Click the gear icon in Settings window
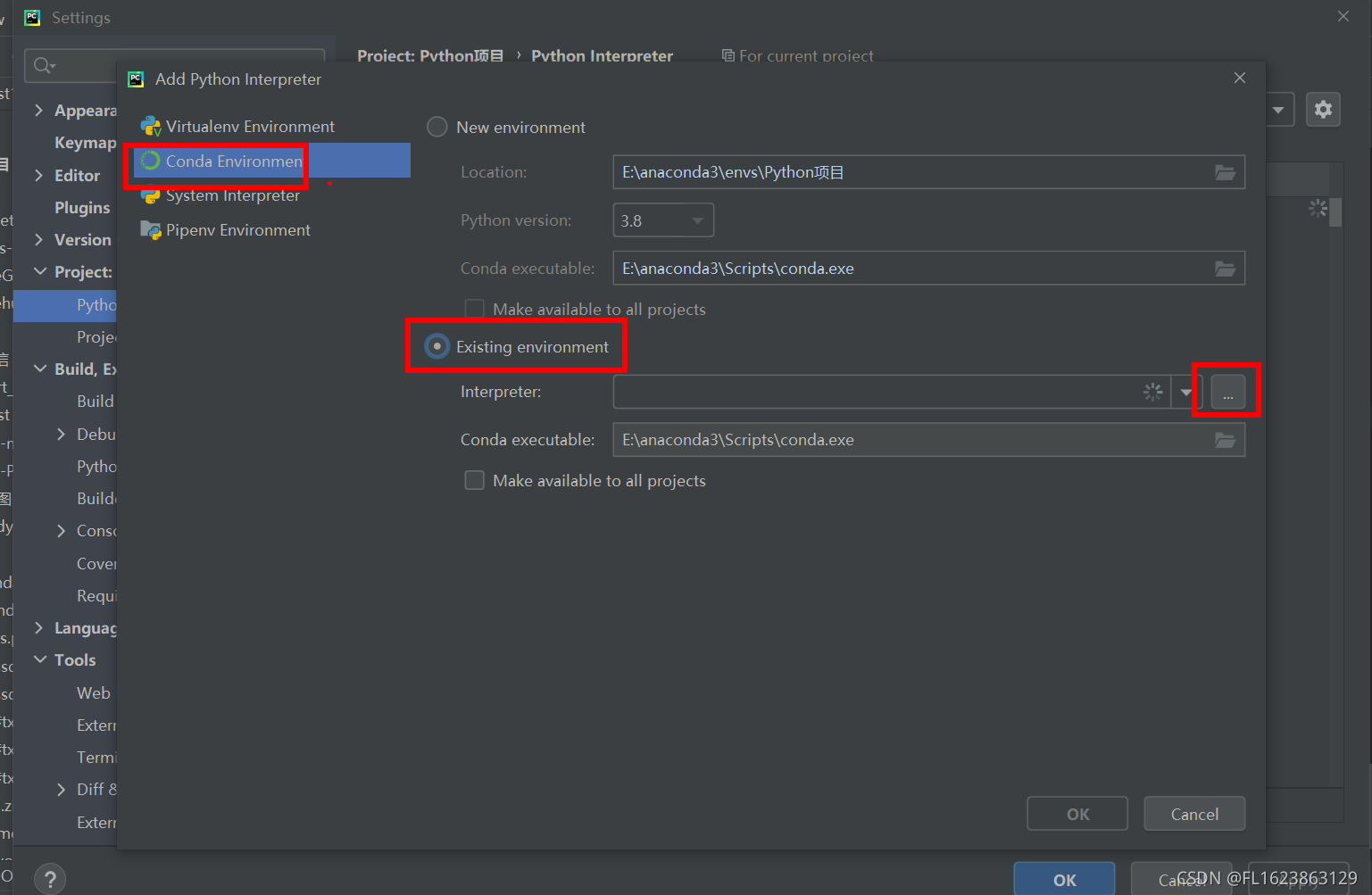Image resolution: width=1372 pixels, height=895 pixels. click(1323, 109)
